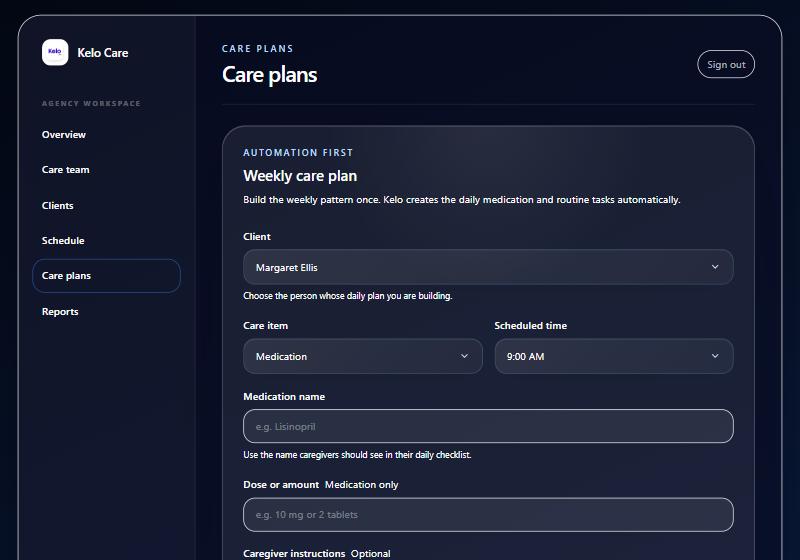This screenshot has width=800, height=560.
Task: Open the Scheduled time 9:00 AM dropdown
Action: click(x=614, y=357)
